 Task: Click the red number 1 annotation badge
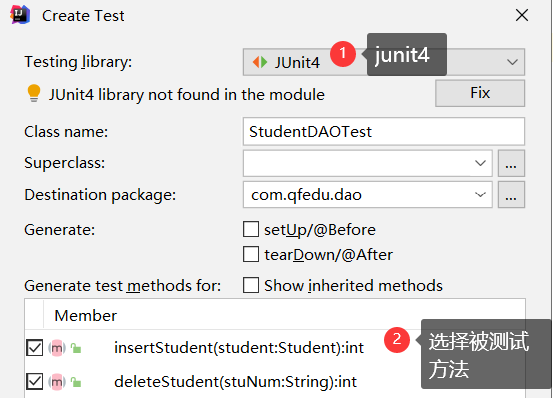tap(343, 54)
